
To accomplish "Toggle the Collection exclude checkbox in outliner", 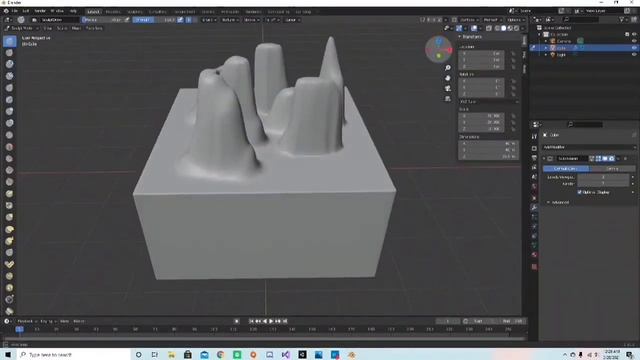I will coord(627,35).
